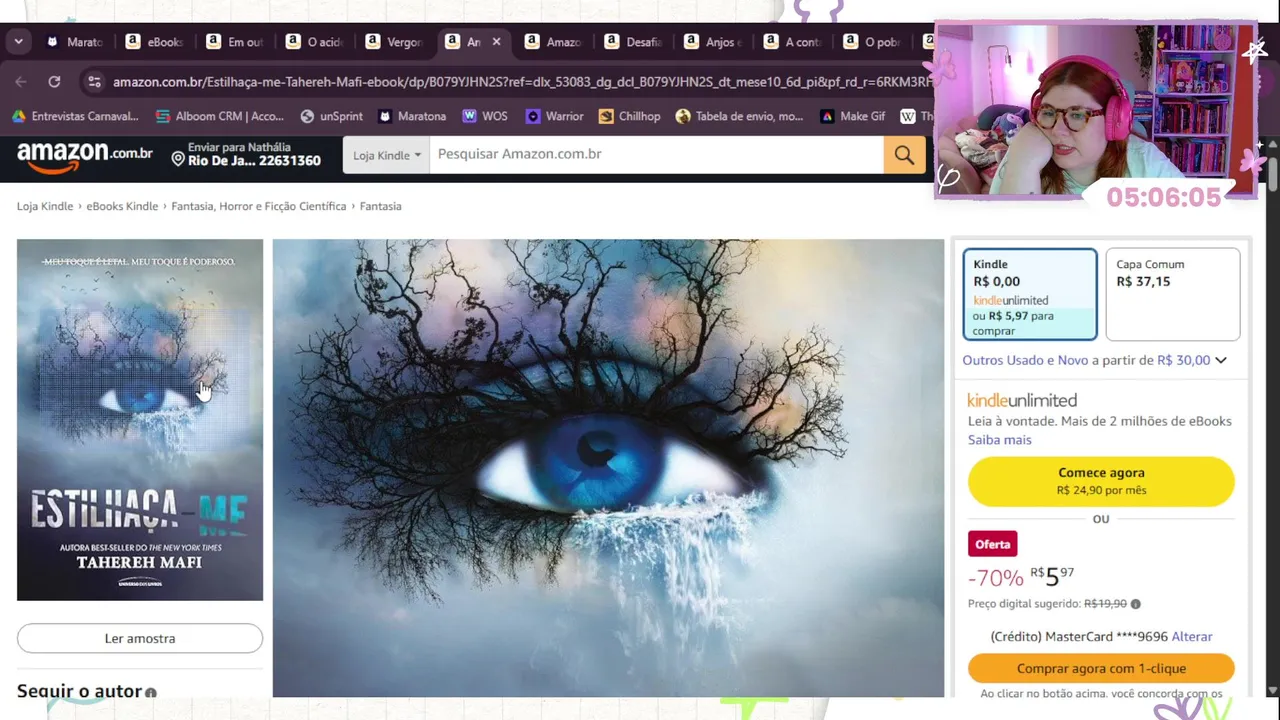Switch to the 'O acid' browser tab
Screen dimensions: 1280x720
tap(315, 42)
